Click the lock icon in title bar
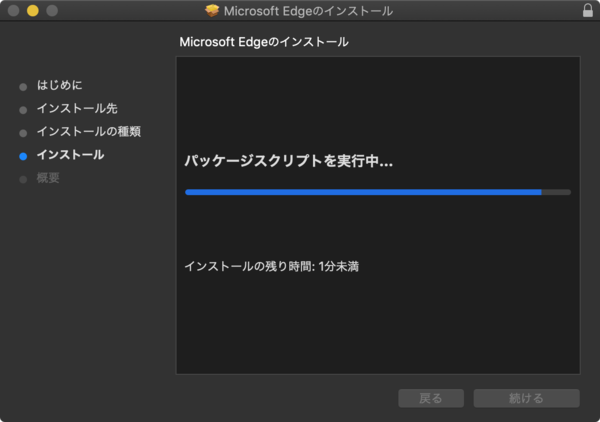 587,10
